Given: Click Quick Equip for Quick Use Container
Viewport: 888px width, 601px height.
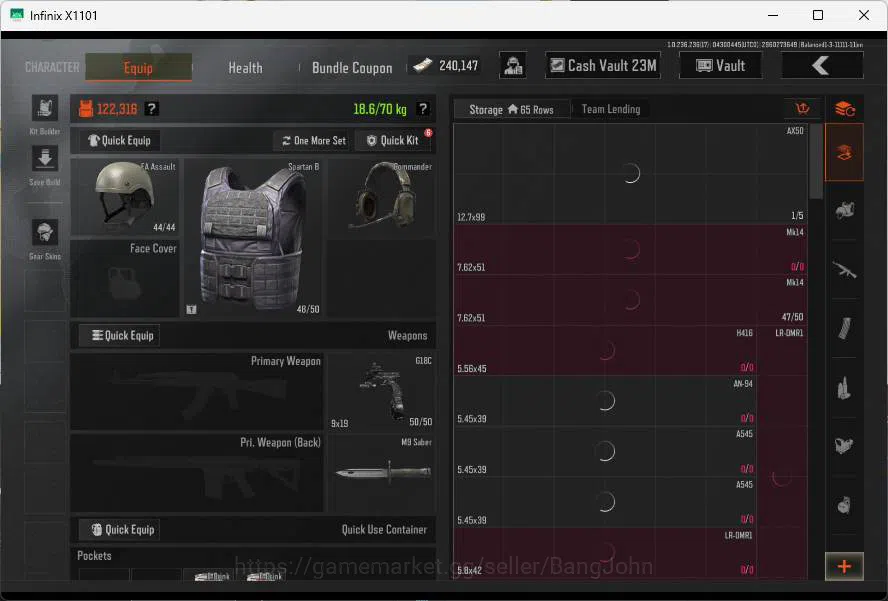Looking at the screenshot, I should (x=119, y=530).
